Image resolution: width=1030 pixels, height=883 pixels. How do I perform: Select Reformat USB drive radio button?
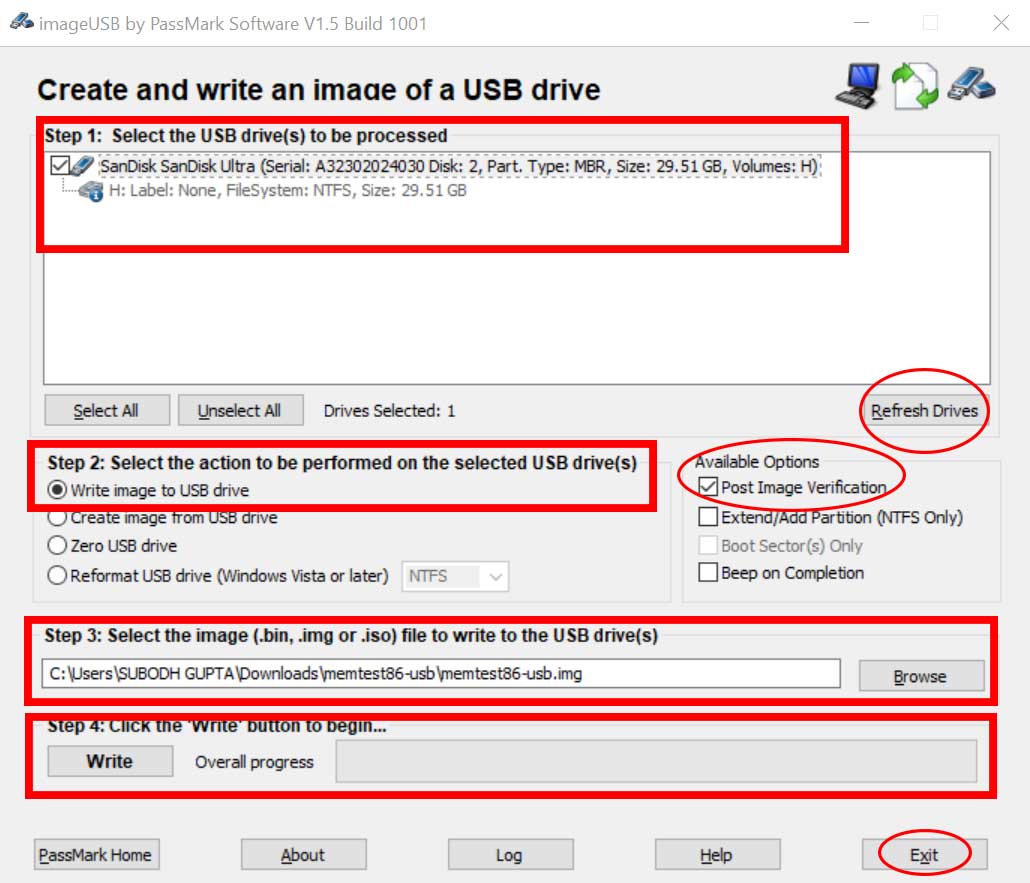(57, 576)
